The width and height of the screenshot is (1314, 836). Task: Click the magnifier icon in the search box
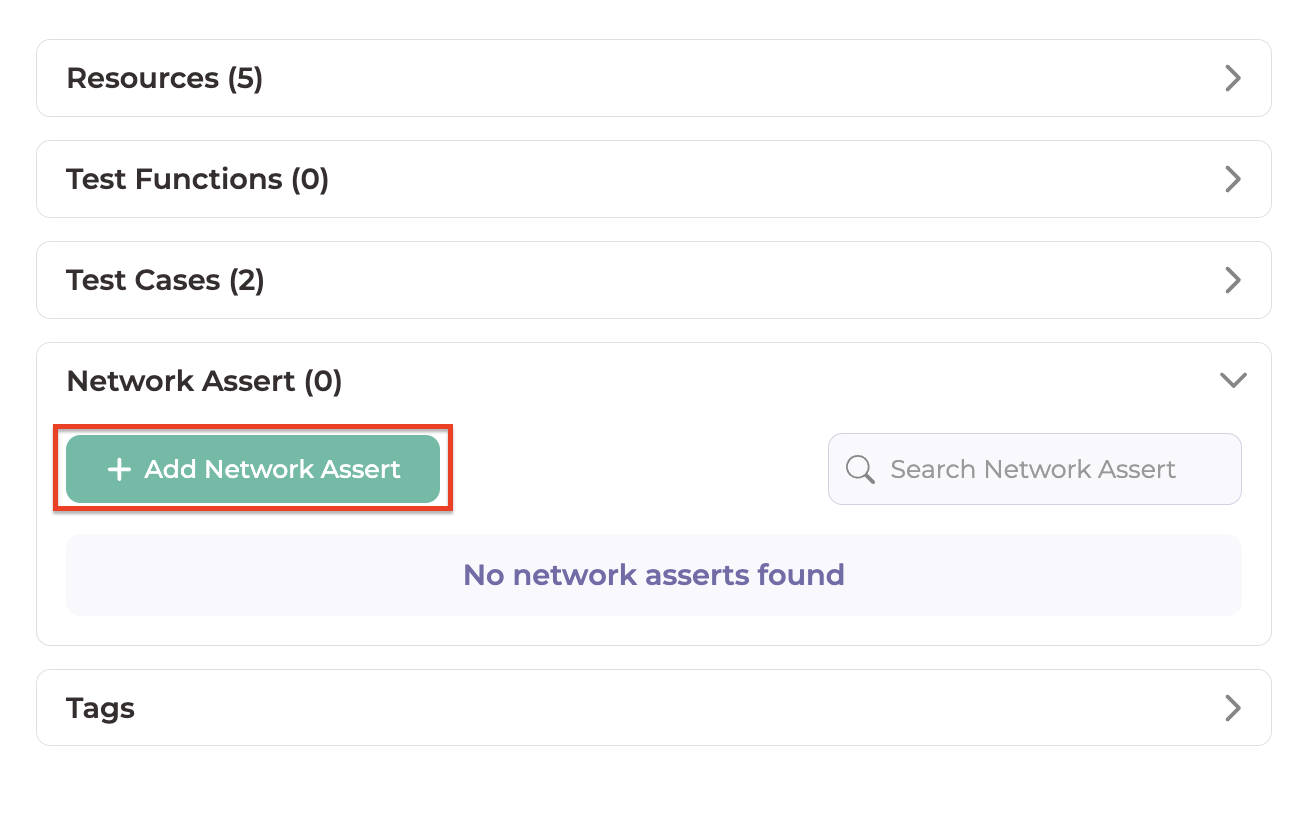(x=860, y=469)
